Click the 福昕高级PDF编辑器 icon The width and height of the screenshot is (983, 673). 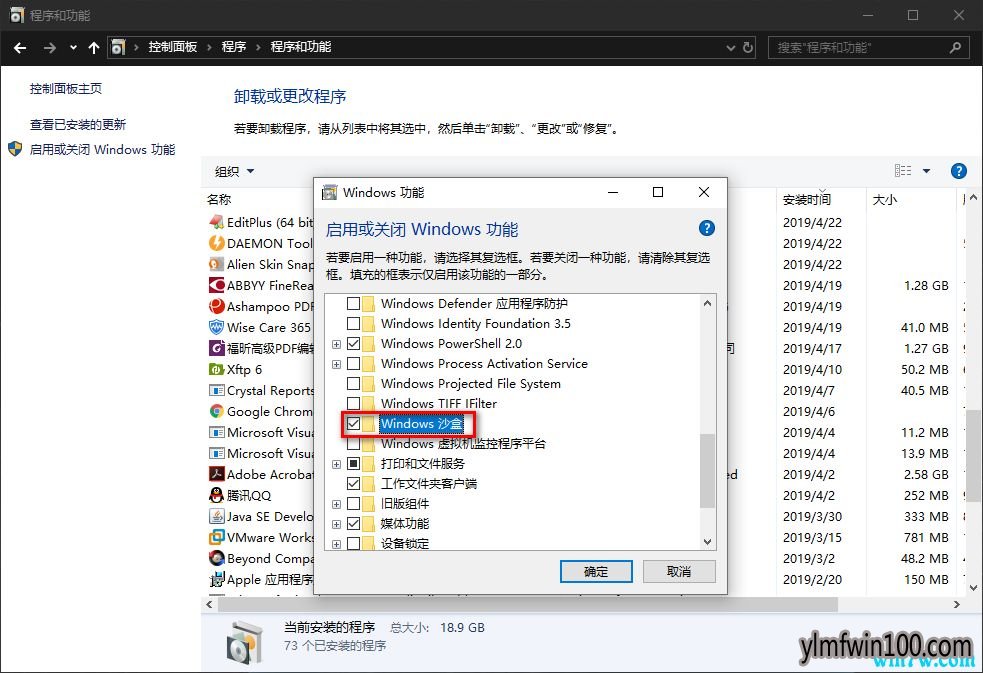pyautogui.click(x=216, y=348)
